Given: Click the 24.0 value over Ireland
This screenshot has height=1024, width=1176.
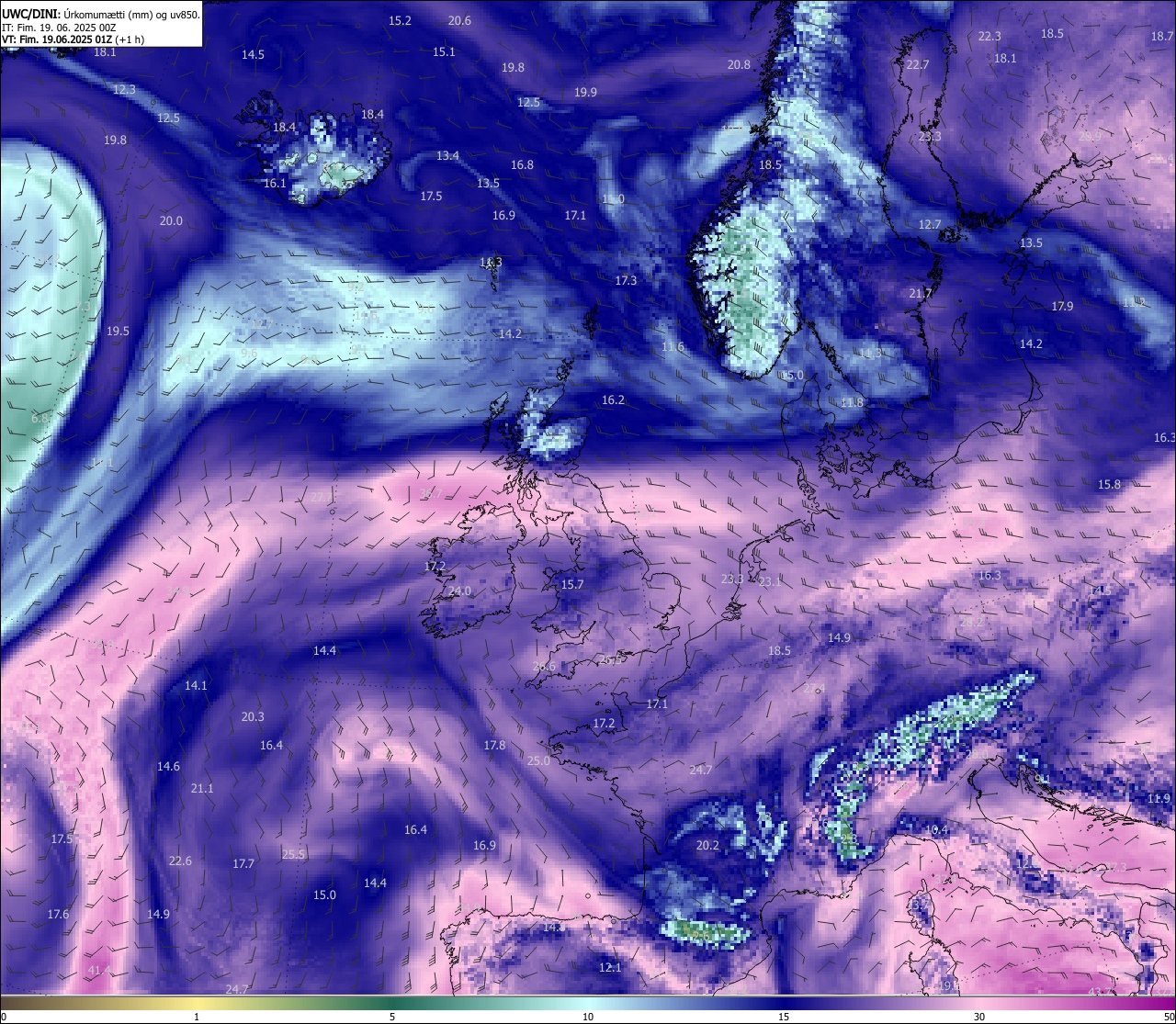Looking at the screenshot, I should pyautogui.click(x=459, y=591).
